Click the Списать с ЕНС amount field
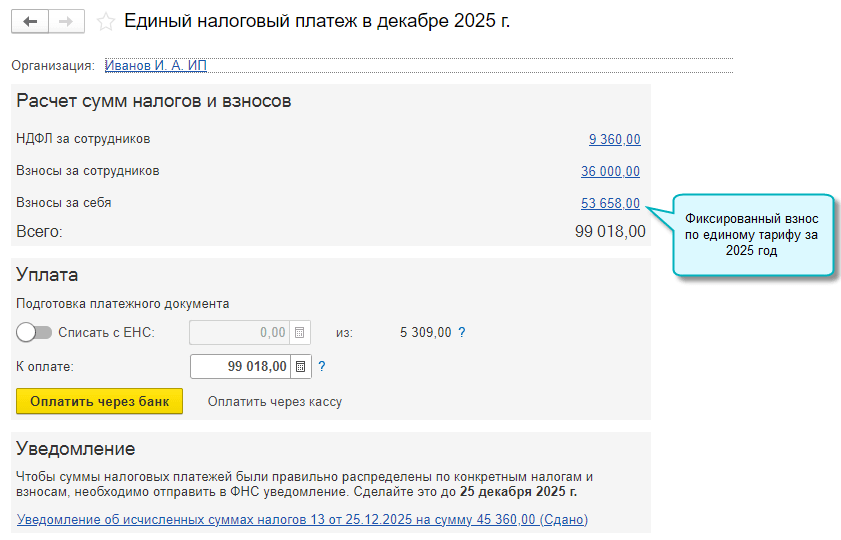Image resolution: width=841 pixels, height=540 pixels. (240, 333)
